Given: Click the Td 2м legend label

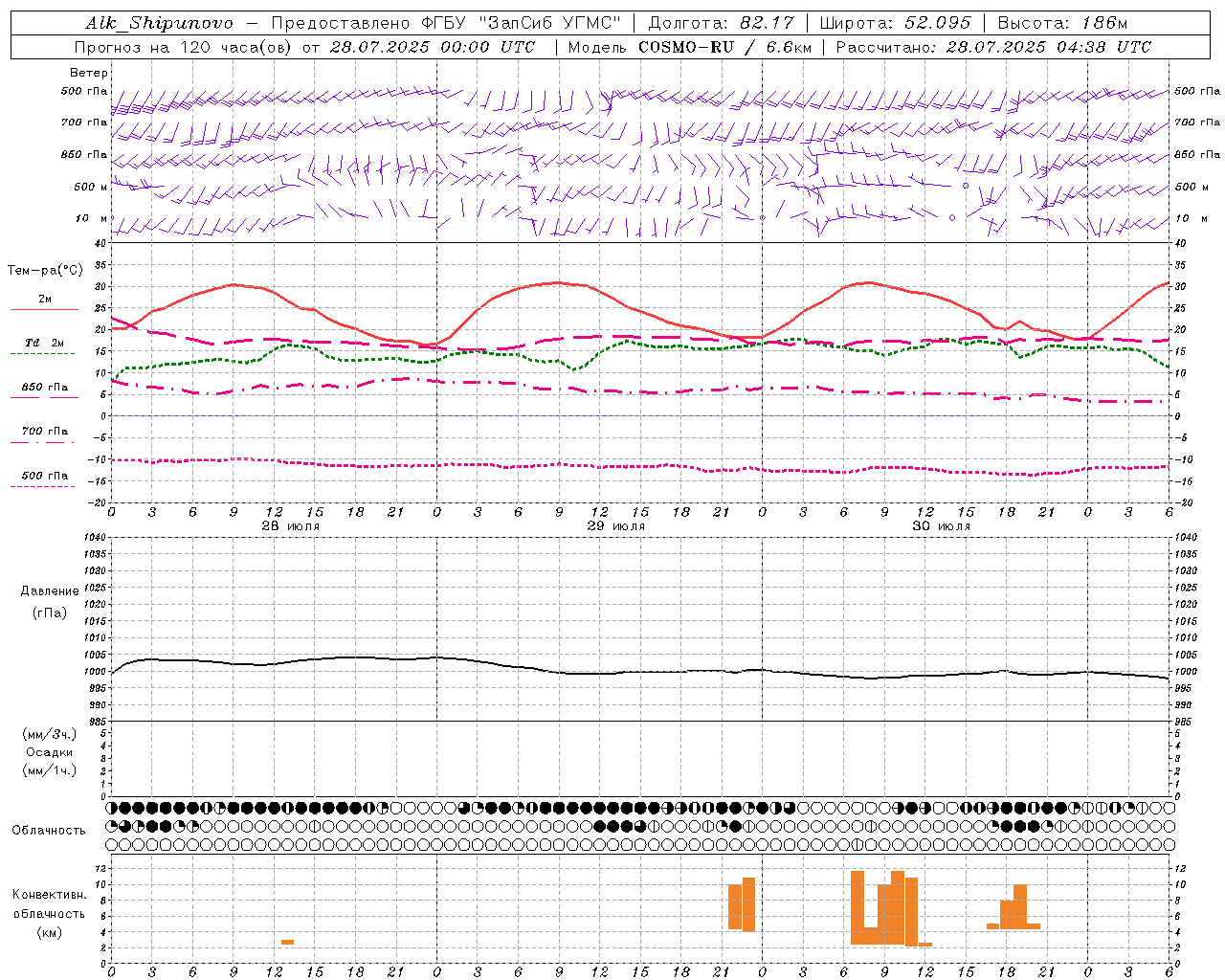Looking at the screenshot, I should tap(44, 343).
